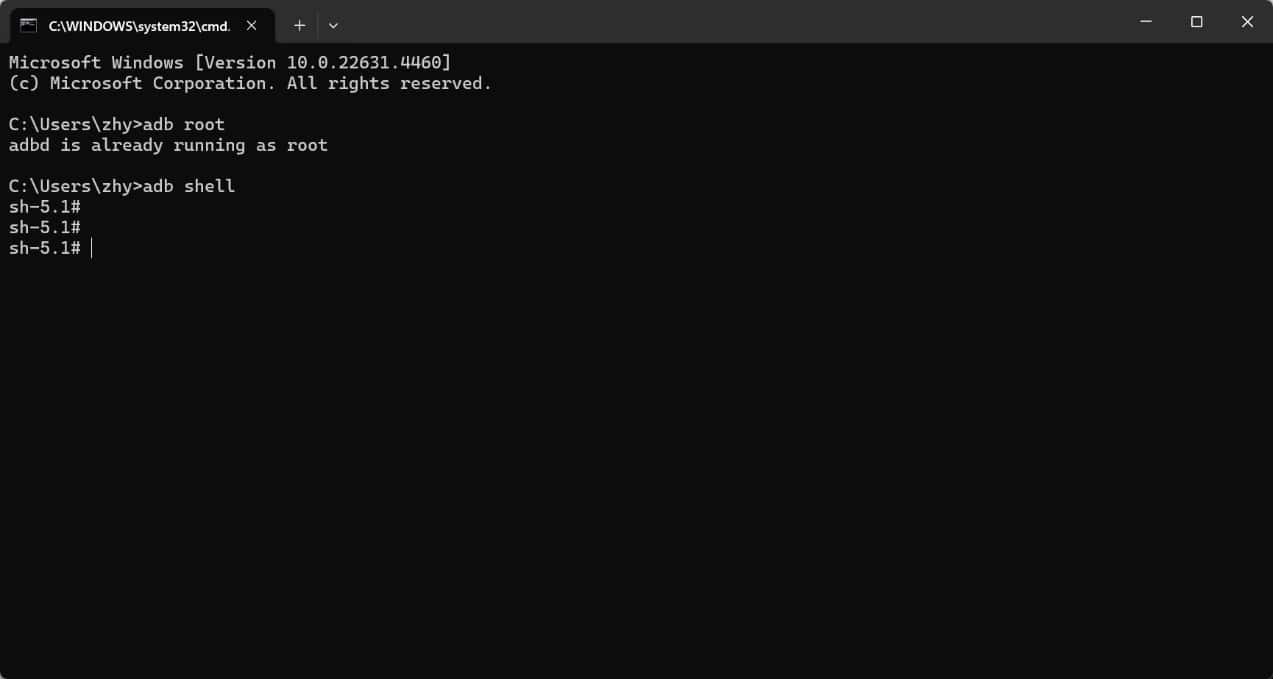Click the Microsoft Corporation copyright line

click(250, 84)
